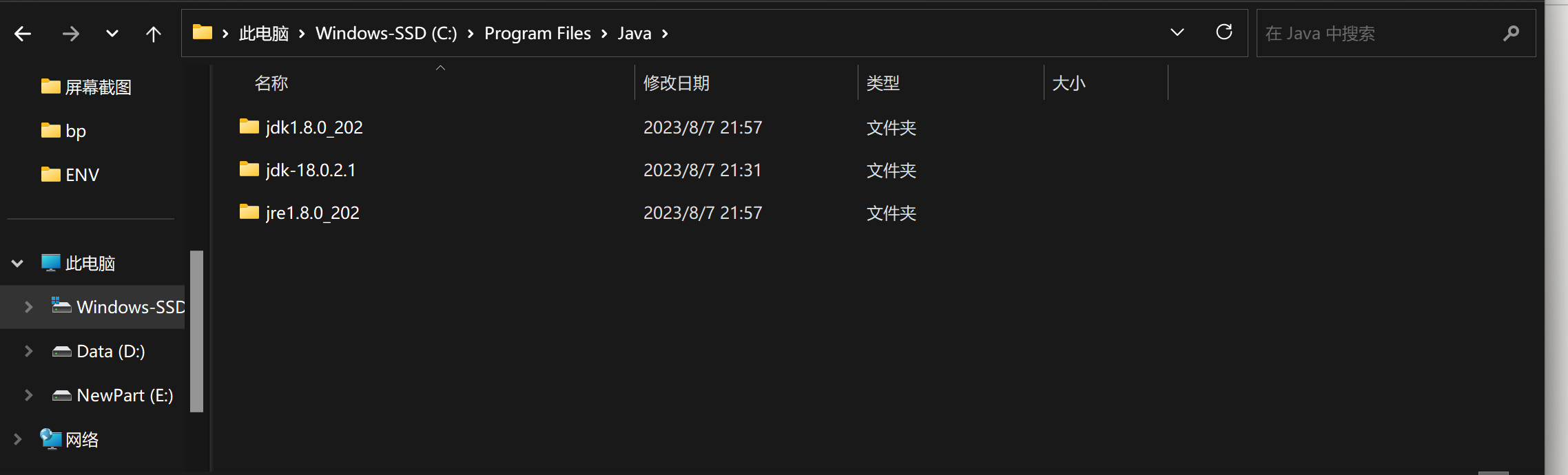Collapse 此电脑 in the navigation pane

17,263
